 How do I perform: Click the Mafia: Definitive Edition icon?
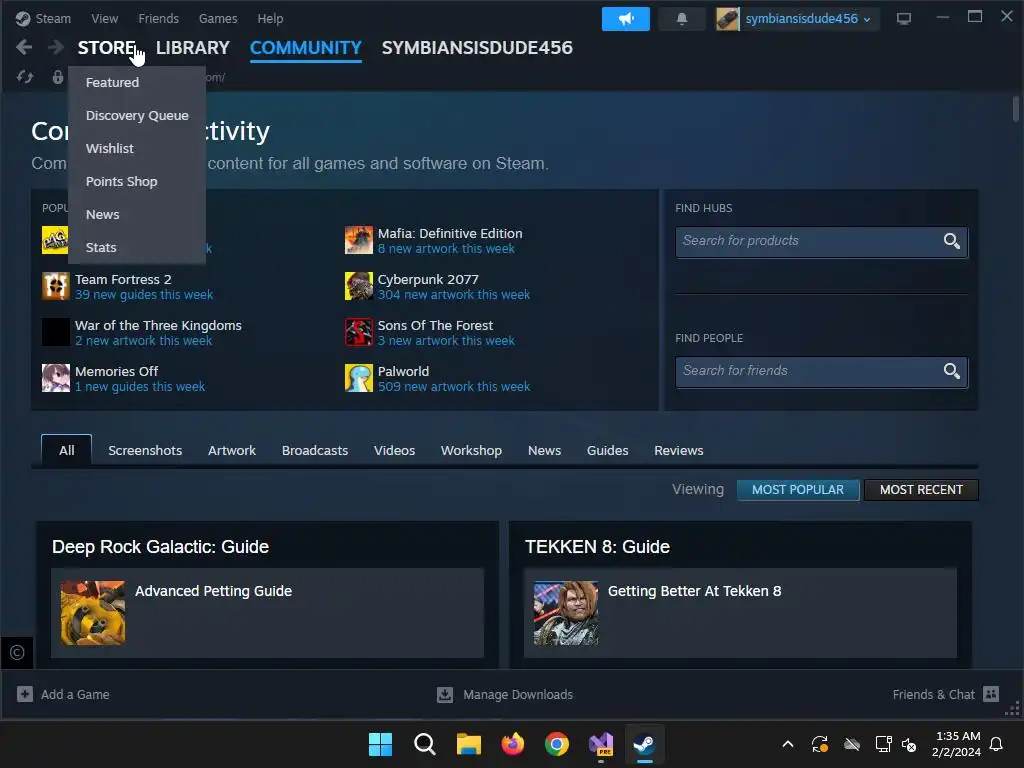pyautogui.click(x=359, y=240)
